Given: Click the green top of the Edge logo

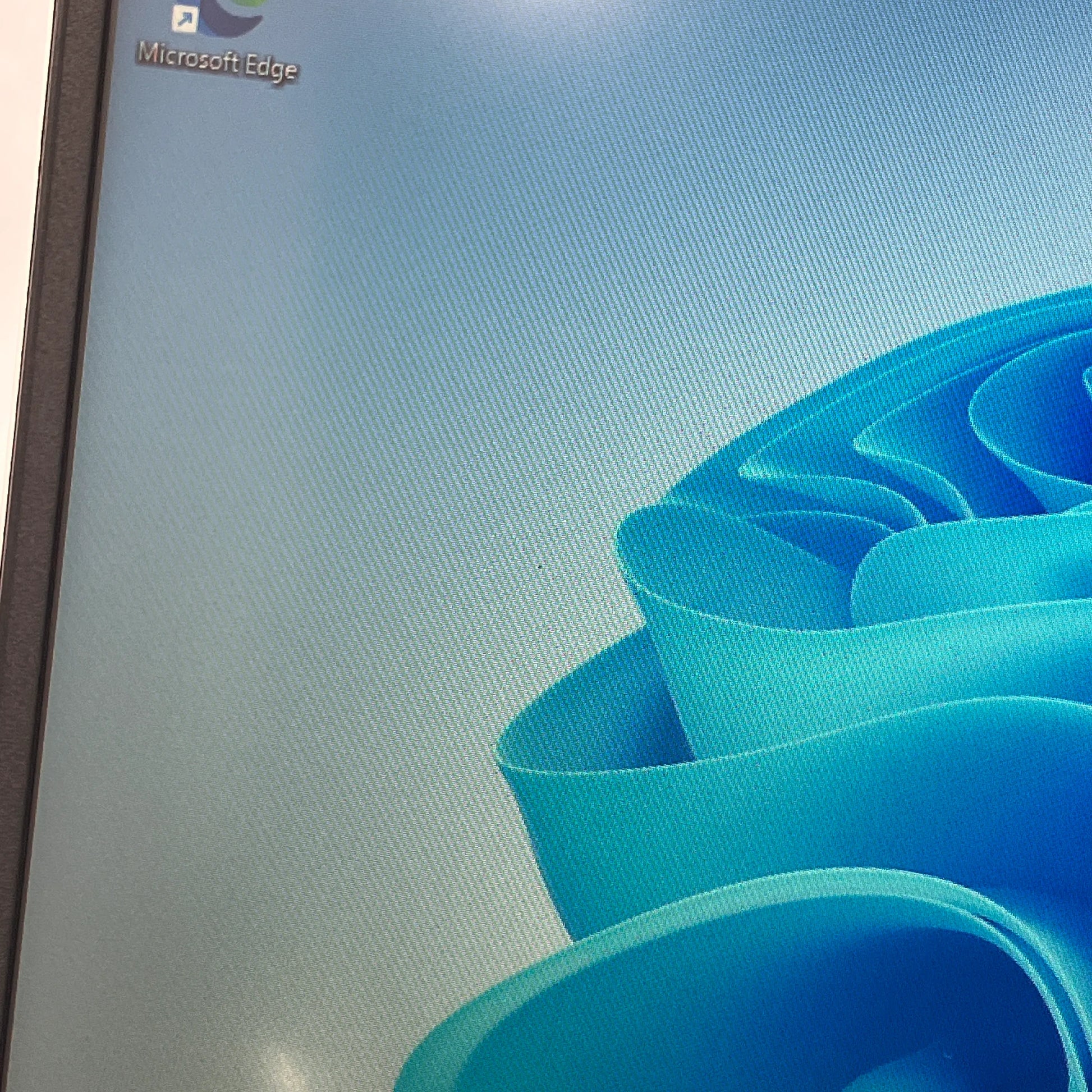Looking at the screenshot, I should (249, 3).
